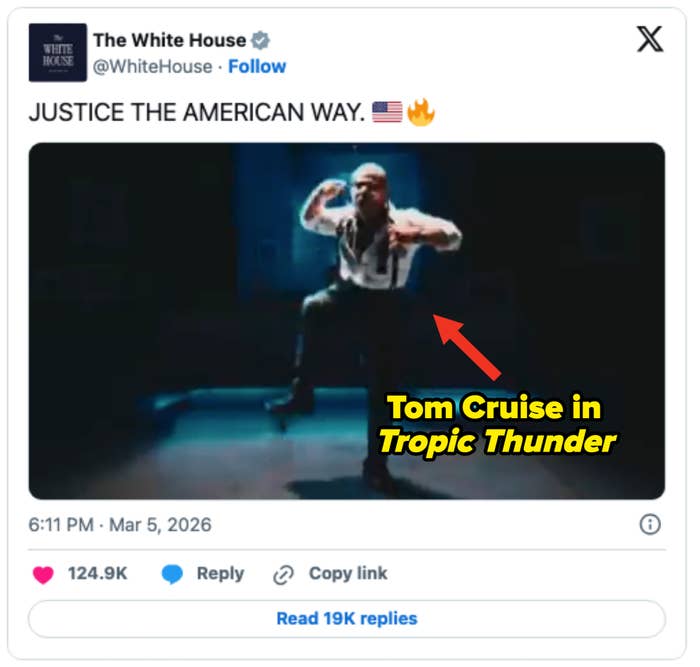Viewport: 700px width, 667px height.
Task: Open the White House profile avatar
Action: tap(57, 52)
